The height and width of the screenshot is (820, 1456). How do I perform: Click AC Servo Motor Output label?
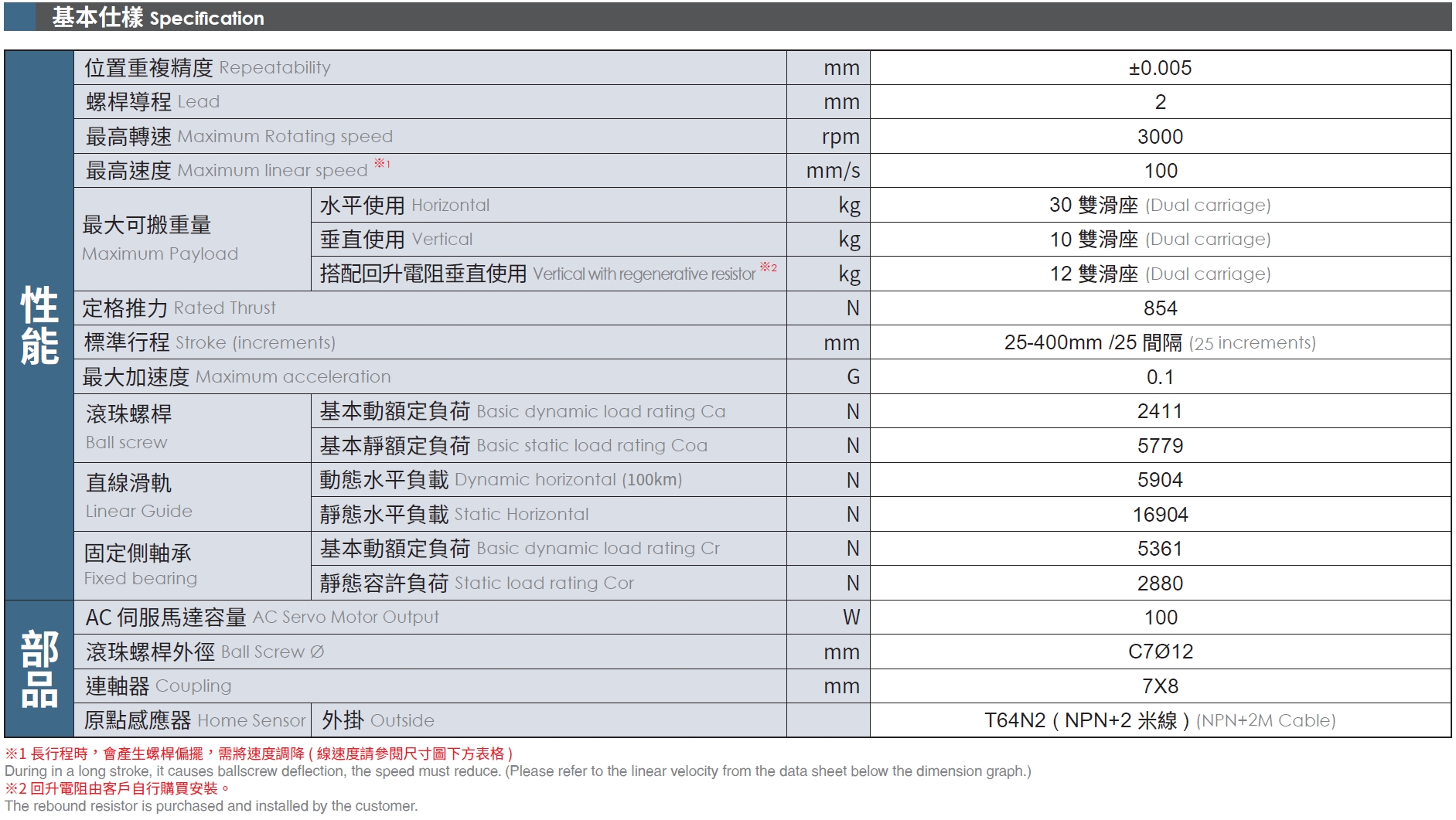[262, 618]
